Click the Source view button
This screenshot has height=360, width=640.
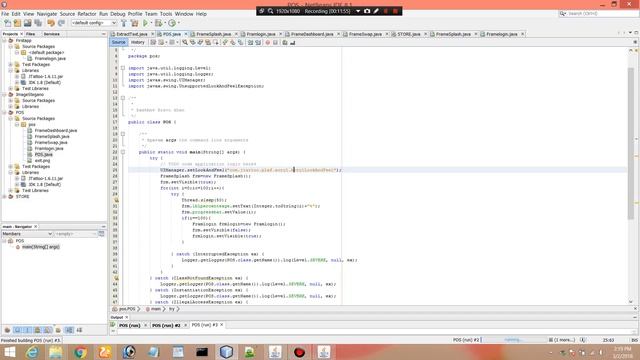(118, 42)
